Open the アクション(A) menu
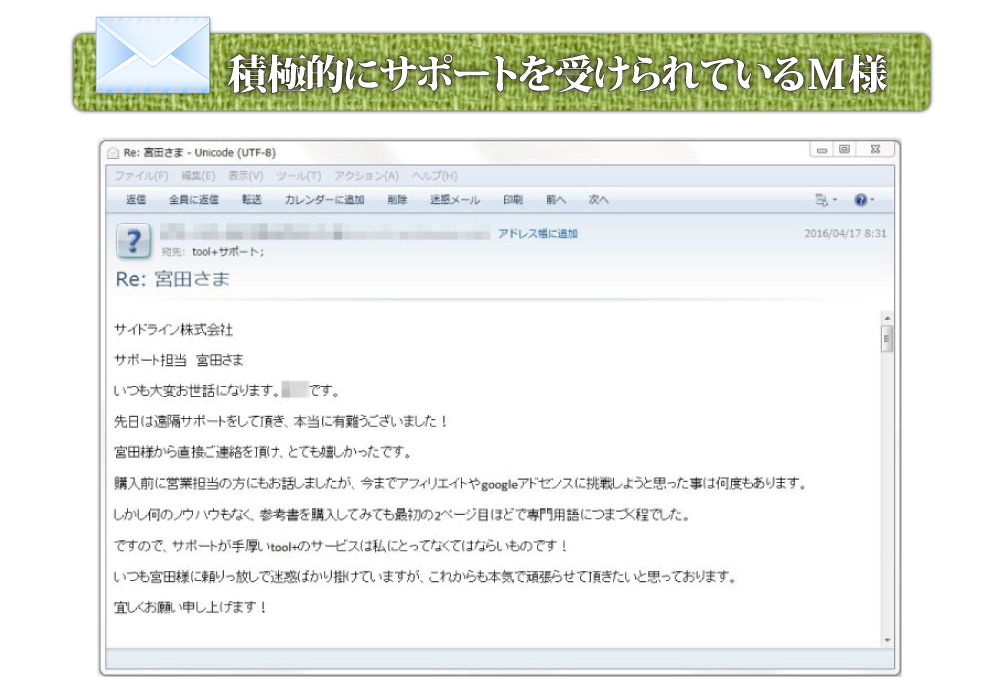The width and height of the screenshot is (999, 700). click(366, 176)
